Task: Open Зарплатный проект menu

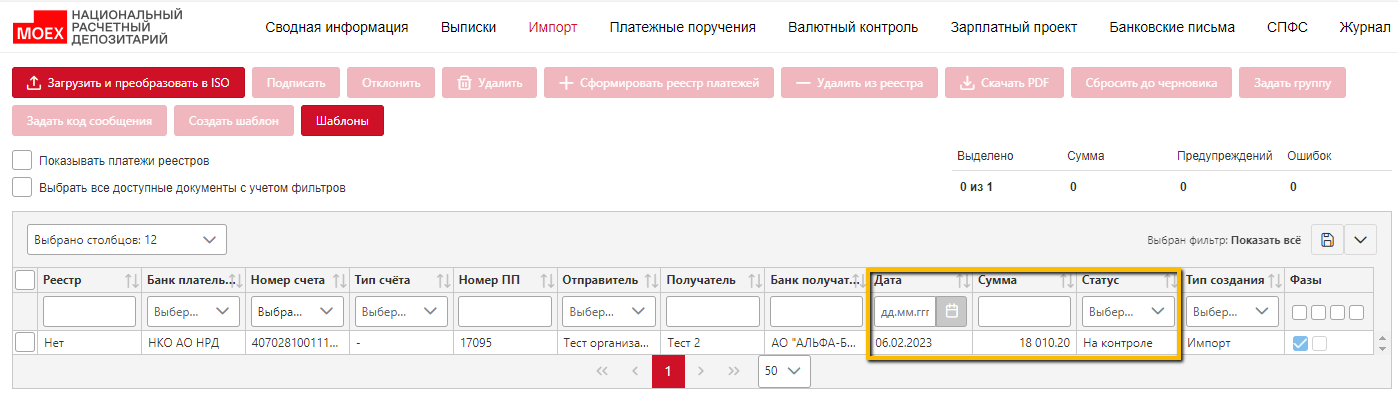Action: (1014, 27)
